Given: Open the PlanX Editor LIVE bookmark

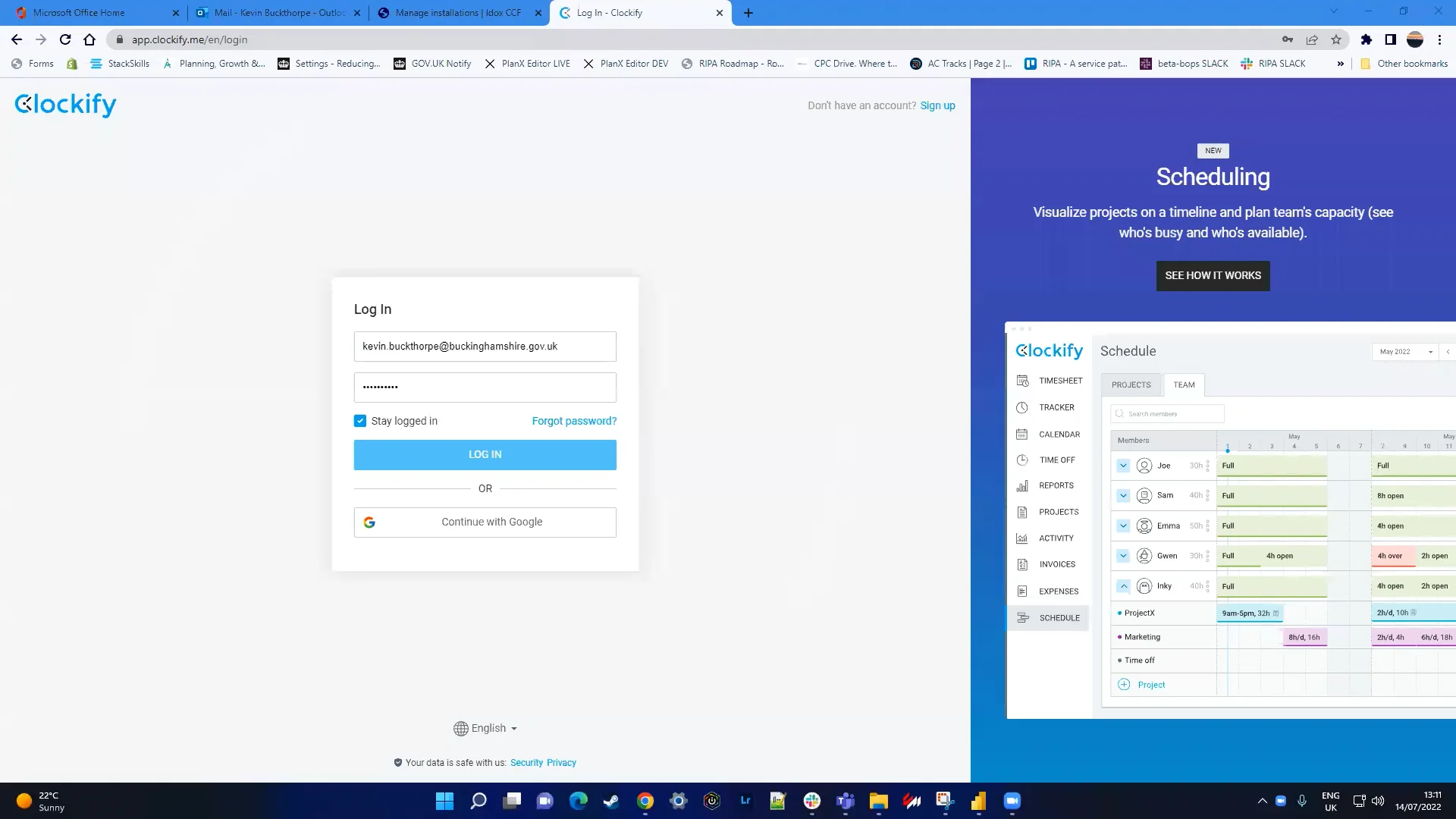Looking at the screenshot, I should pyautogui.click(x=527, y=64).
